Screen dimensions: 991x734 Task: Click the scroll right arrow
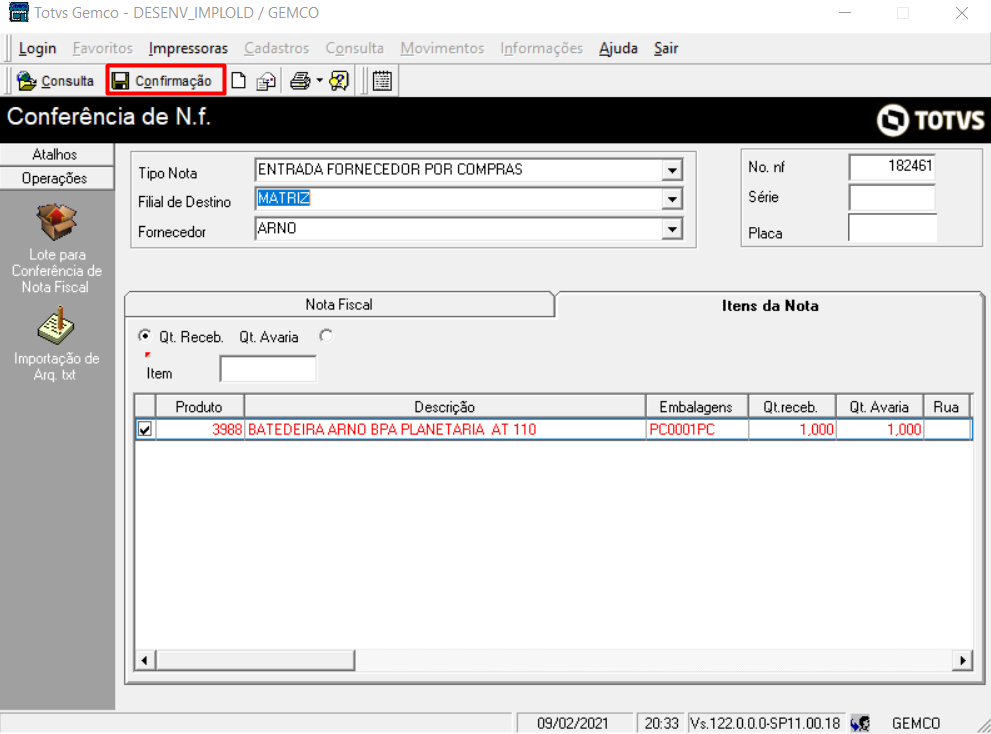(962, 660)
